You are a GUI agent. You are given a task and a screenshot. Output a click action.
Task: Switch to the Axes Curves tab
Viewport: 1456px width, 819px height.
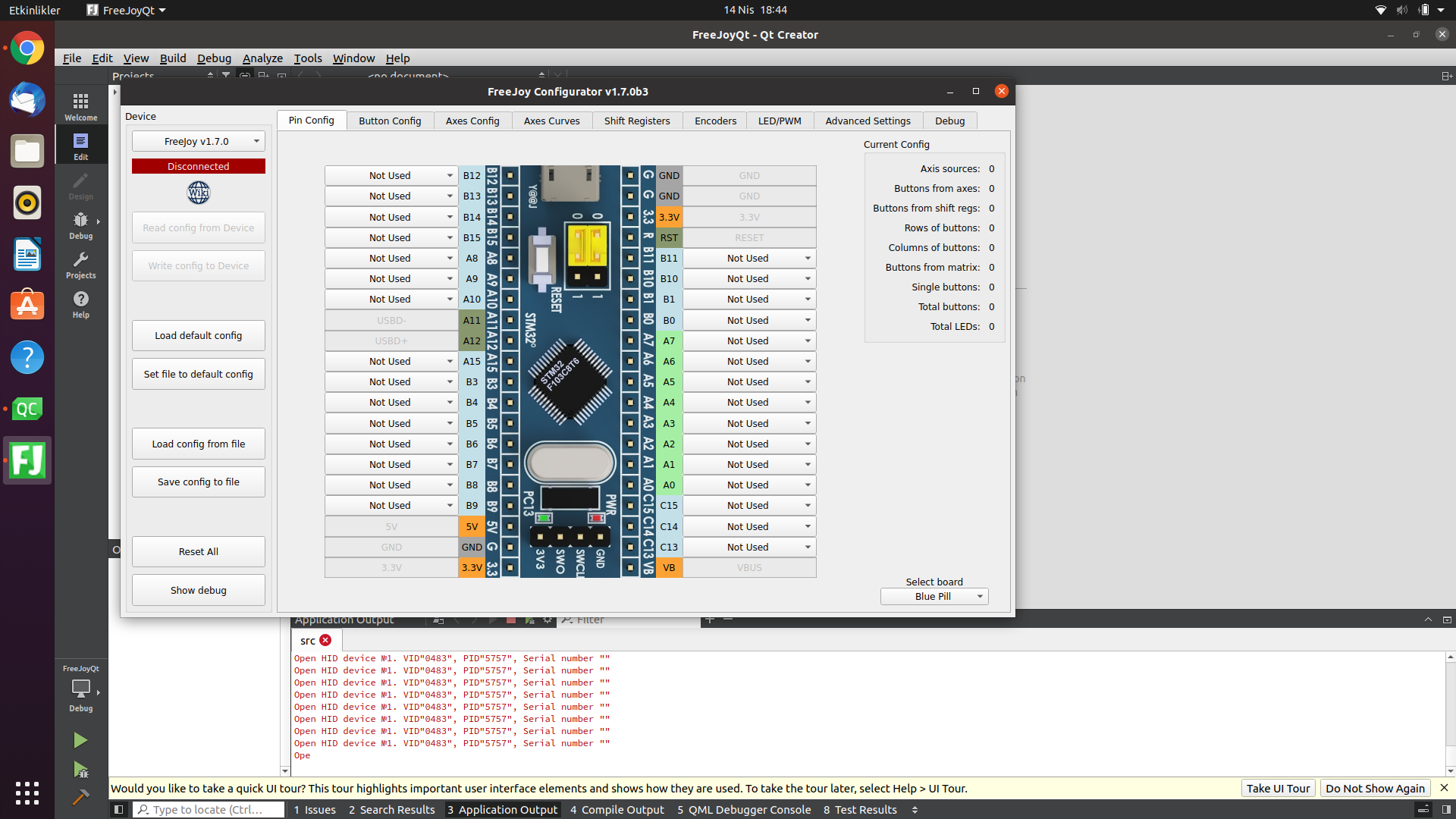pyautogui.click(x=551, y=121)
